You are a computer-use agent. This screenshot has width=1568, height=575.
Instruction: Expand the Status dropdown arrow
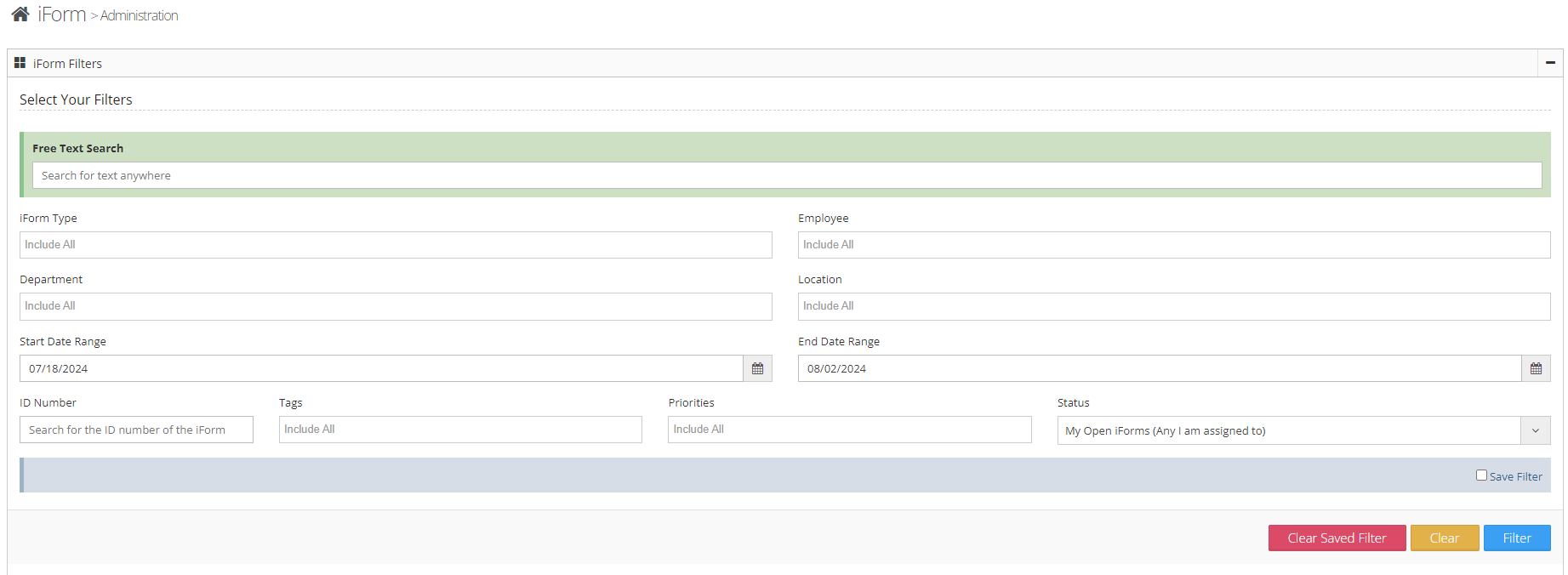(x=1536, y=430)
